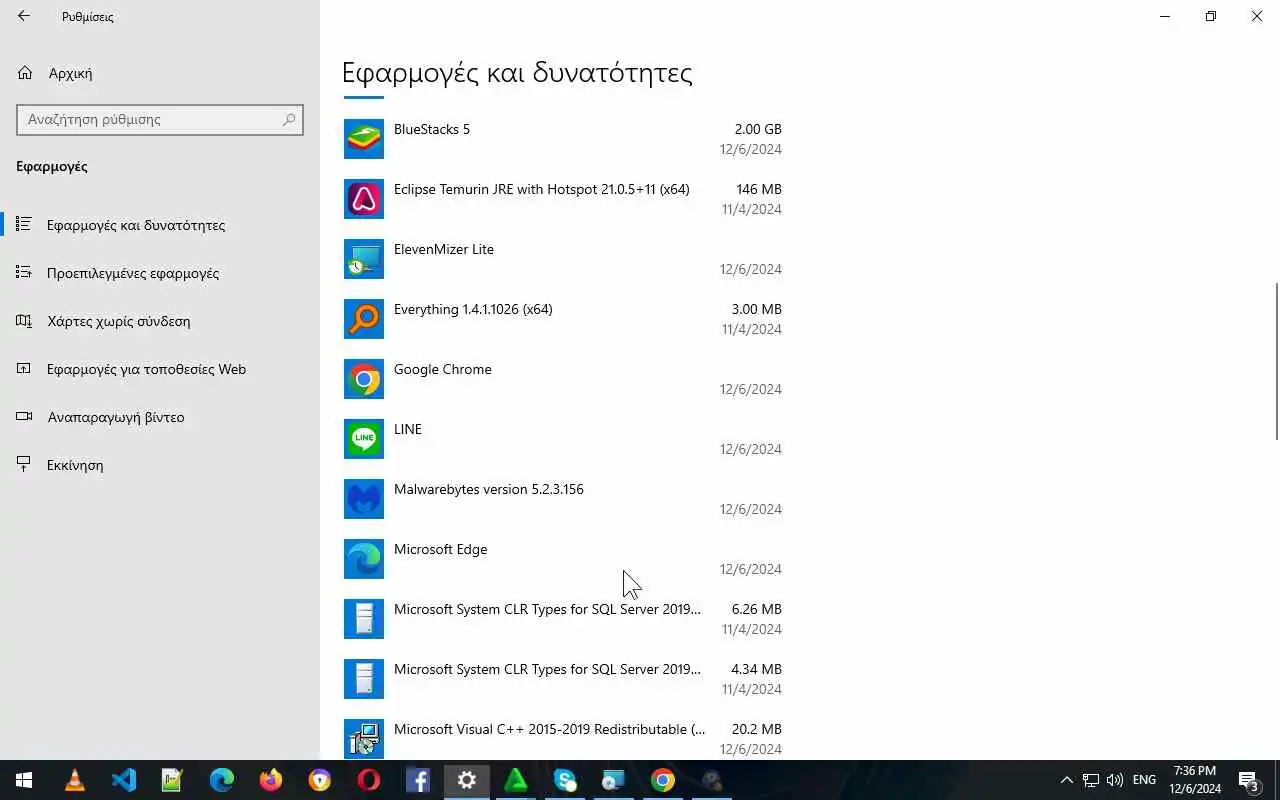Image resolution: width=1280 pixels, height=800 pixels.
Task: Click the Visual C++ Redistributable icon
Action: (x=364, y=739)
